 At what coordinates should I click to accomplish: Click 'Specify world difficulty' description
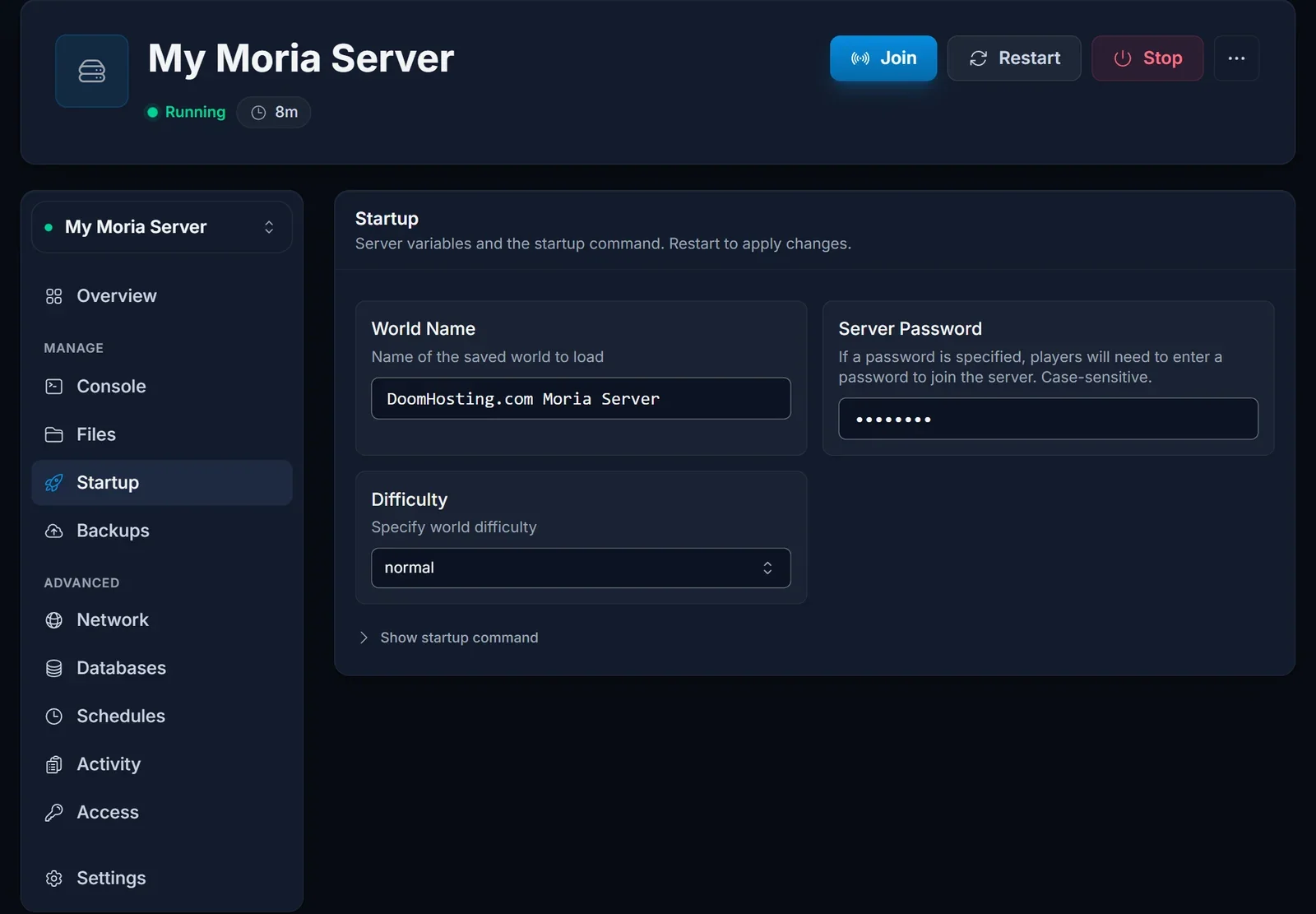pyautogui.click(x=454, y=527)
